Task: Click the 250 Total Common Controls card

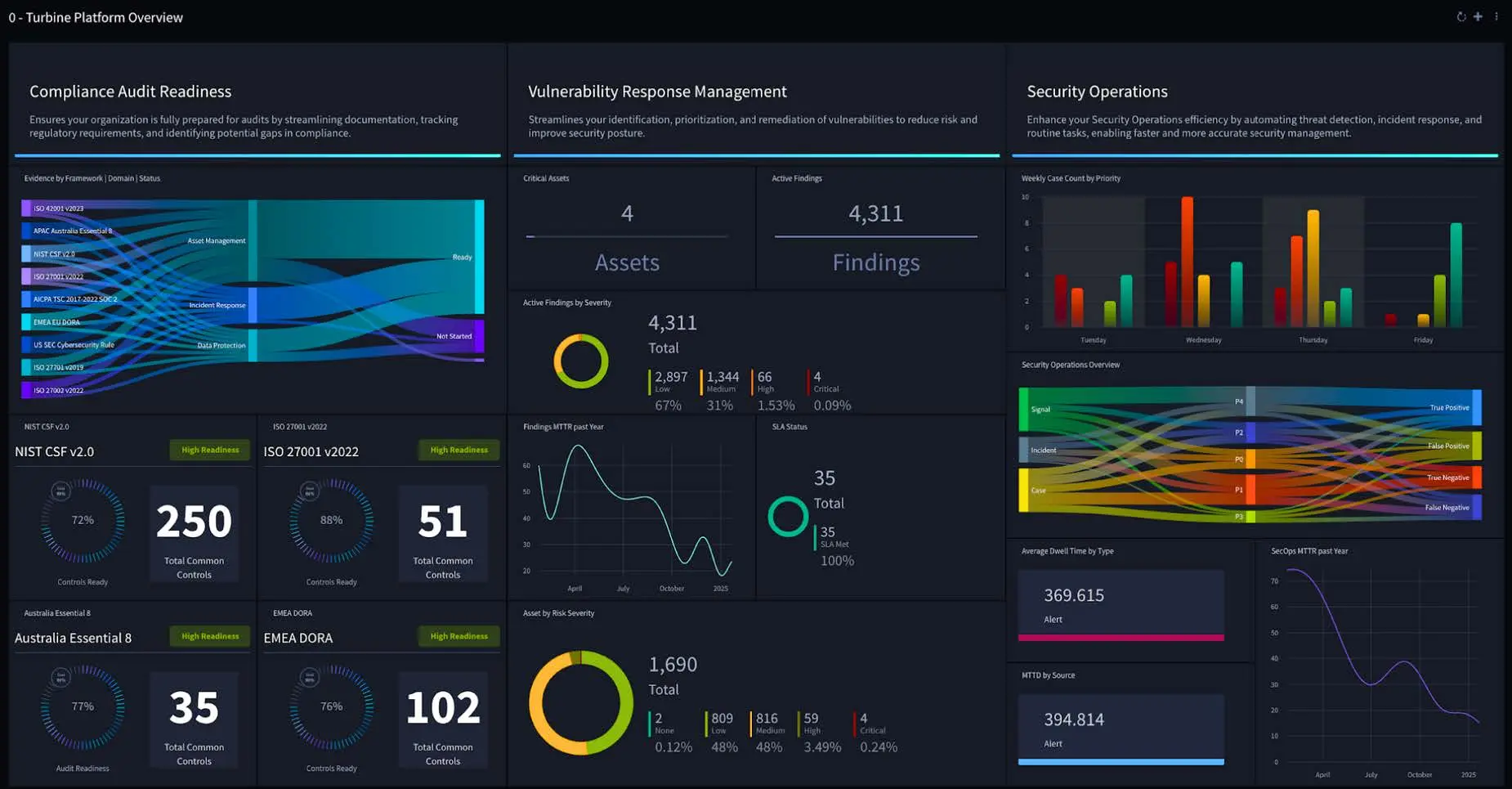Action: (194, 533)
